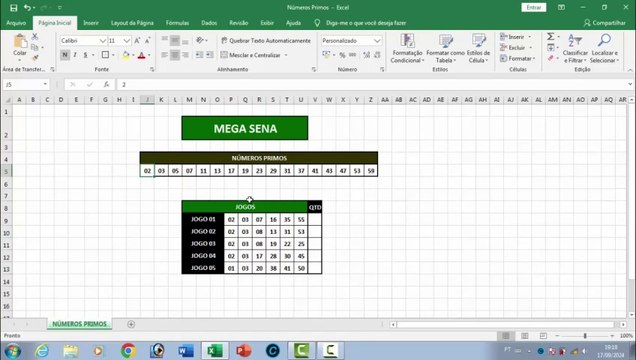Click the accounting number format icon
The height and width of the screenshot is (360, 636).
[327, 55]
